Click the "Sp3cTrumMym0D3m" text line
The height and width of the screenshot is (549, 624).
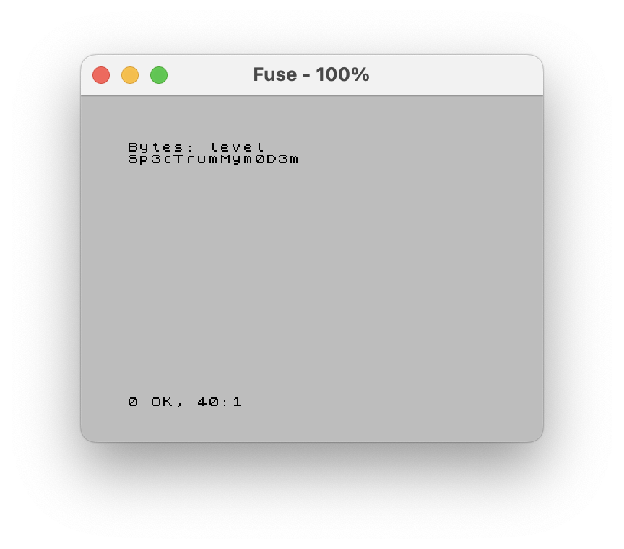pos(213,159)
